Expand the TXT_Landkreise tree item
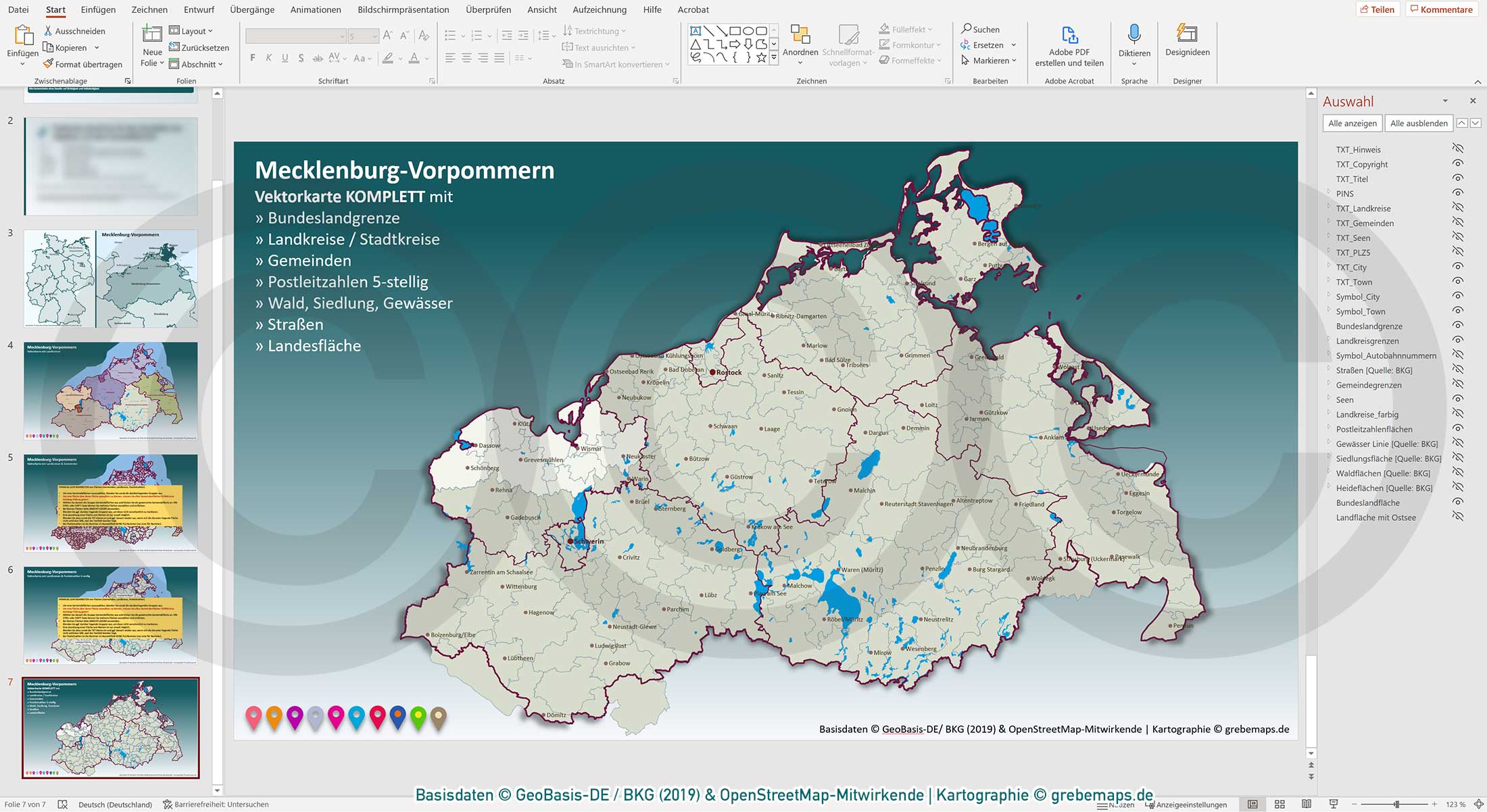This screenshot has height=812, width=1487. (1329, 208)
